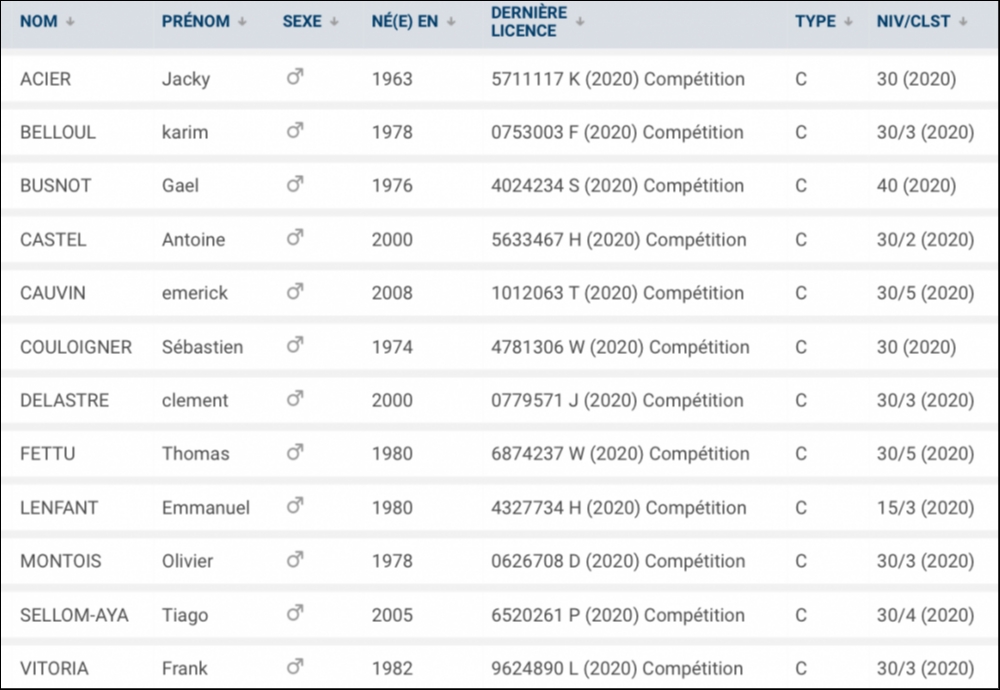The width and height of the screenshot is (1000, 690).
Task: Click birth year 2008 for CAUVIN
Action: (392, 293)
